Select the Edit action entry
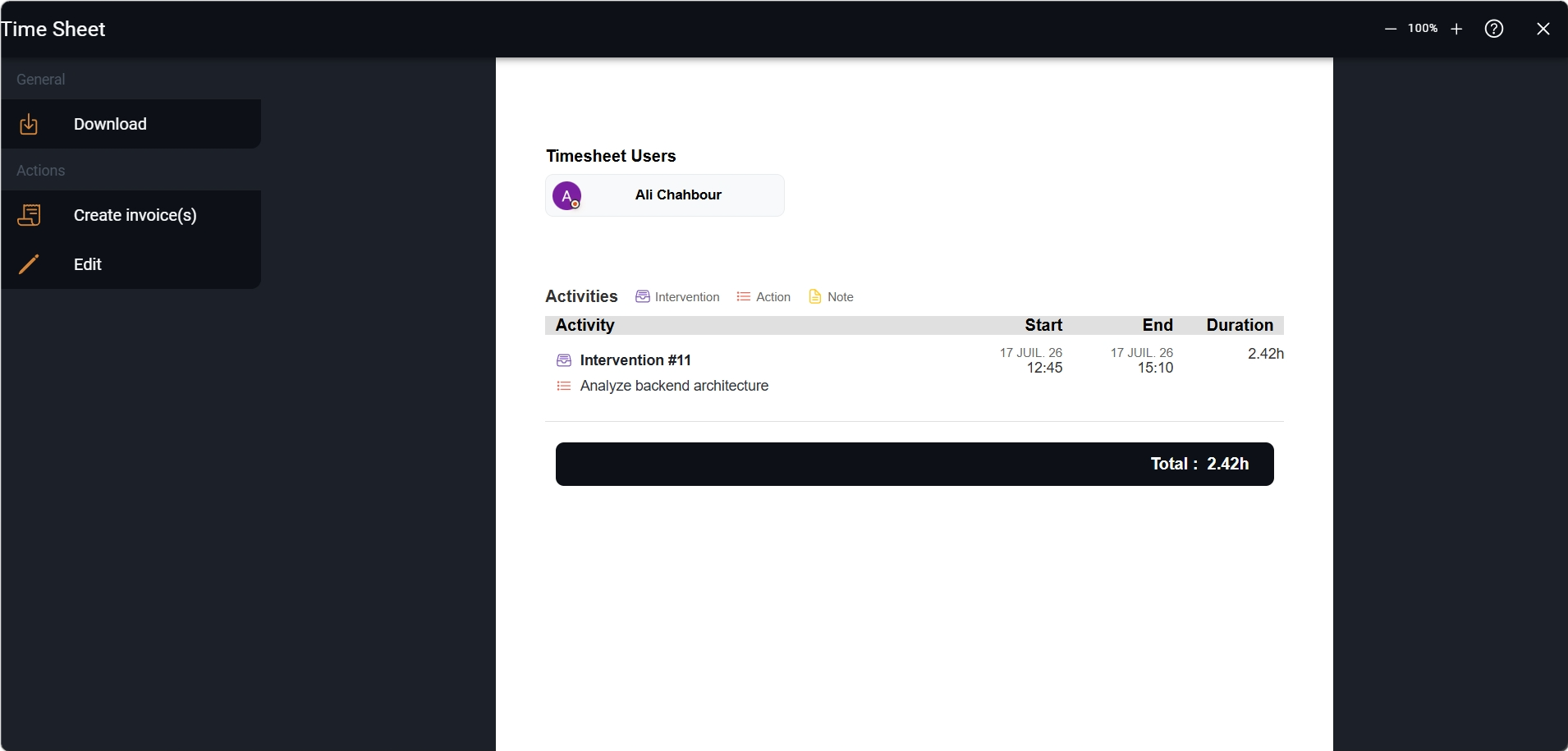Viewport: 1568px width, 751px height. (x=131, y=264)
